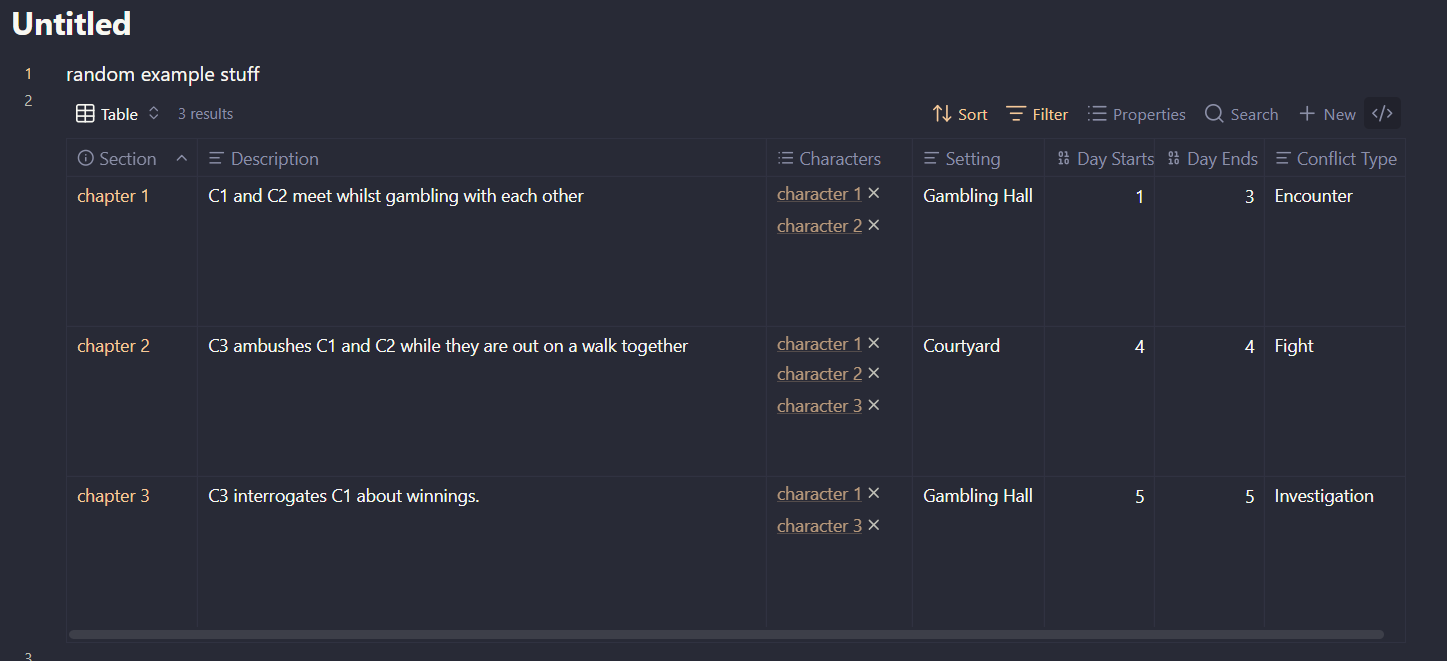Expand the Table view dropdown chevron

[154, 114]
